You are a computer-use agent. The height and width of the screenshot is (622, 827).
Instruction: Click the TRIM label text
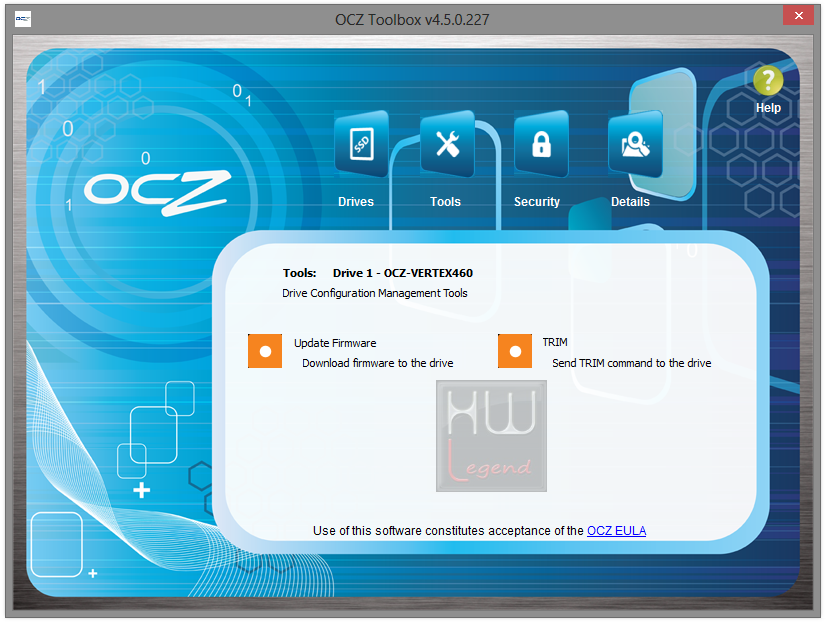555,342
